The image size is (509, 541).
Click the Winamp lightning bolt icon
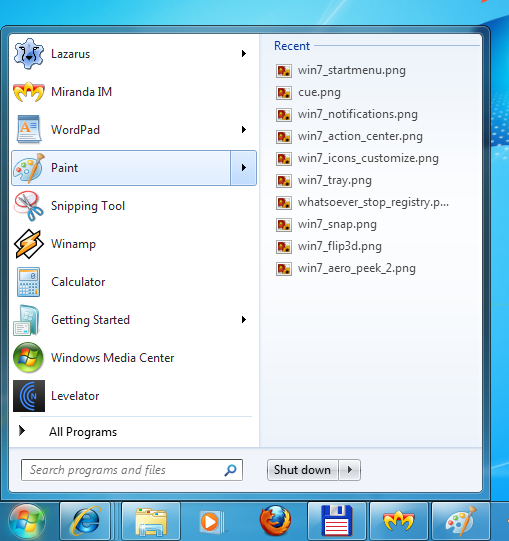tap(29, 244)
